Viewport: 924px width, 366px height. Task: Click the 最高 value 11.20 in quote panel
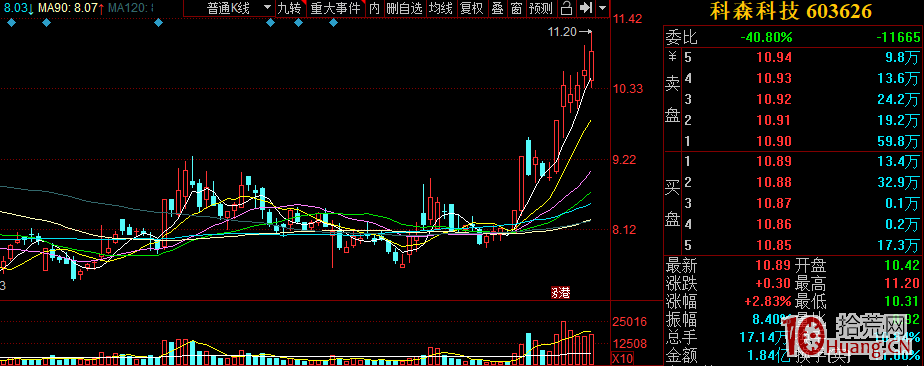coord(902,283)
